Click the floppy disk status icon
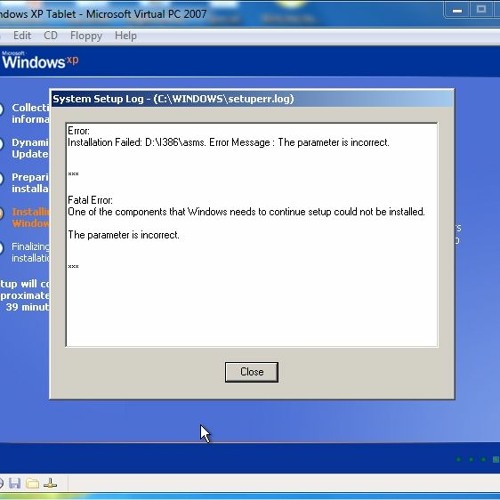The image size is (500, 500). [15, 483]
